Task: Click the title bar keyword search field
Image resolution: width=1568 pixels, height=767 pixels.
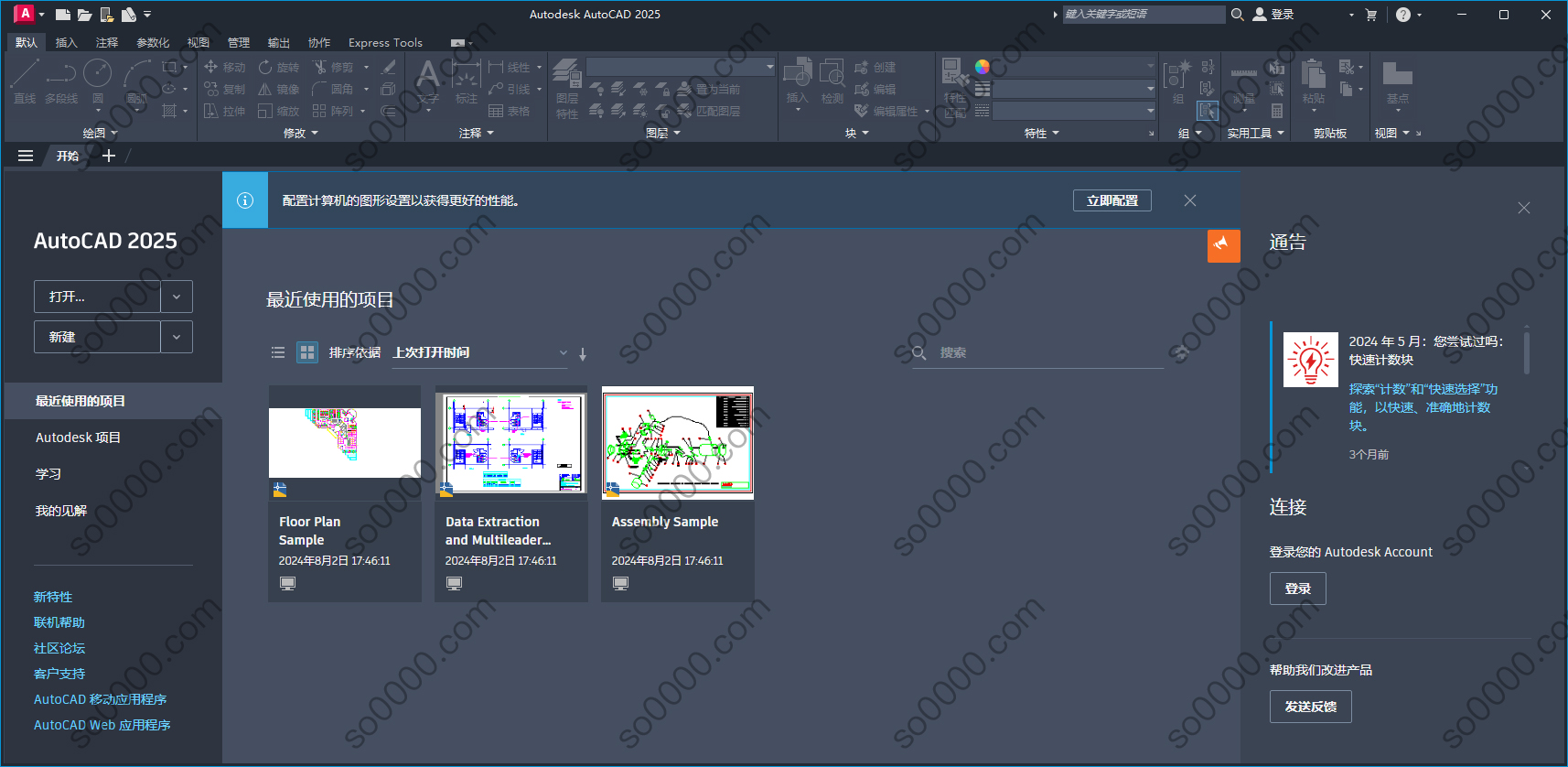Action: coord(1144,15)
